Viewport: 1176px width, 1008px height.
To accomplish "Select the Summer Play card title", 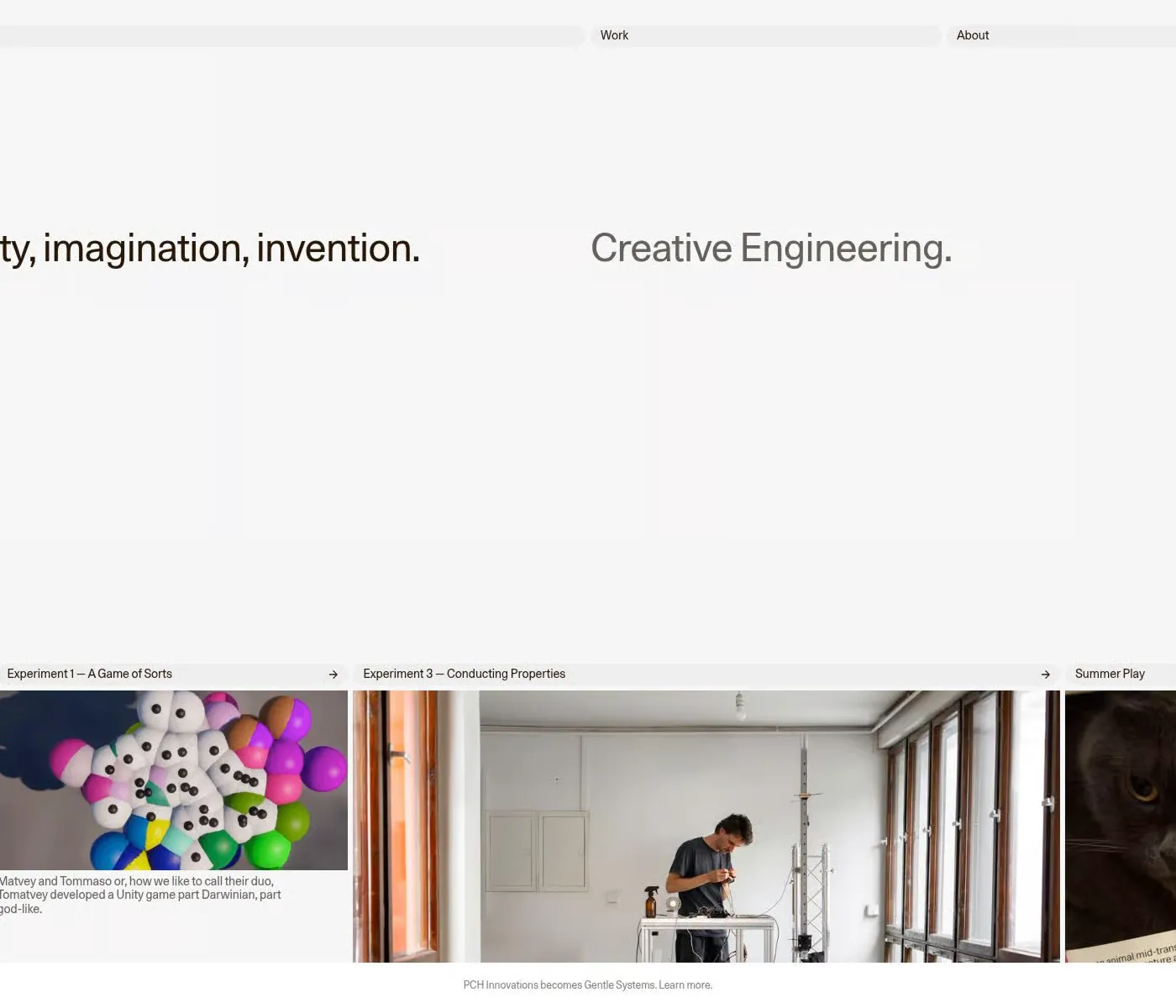I will coord(1109,674).
